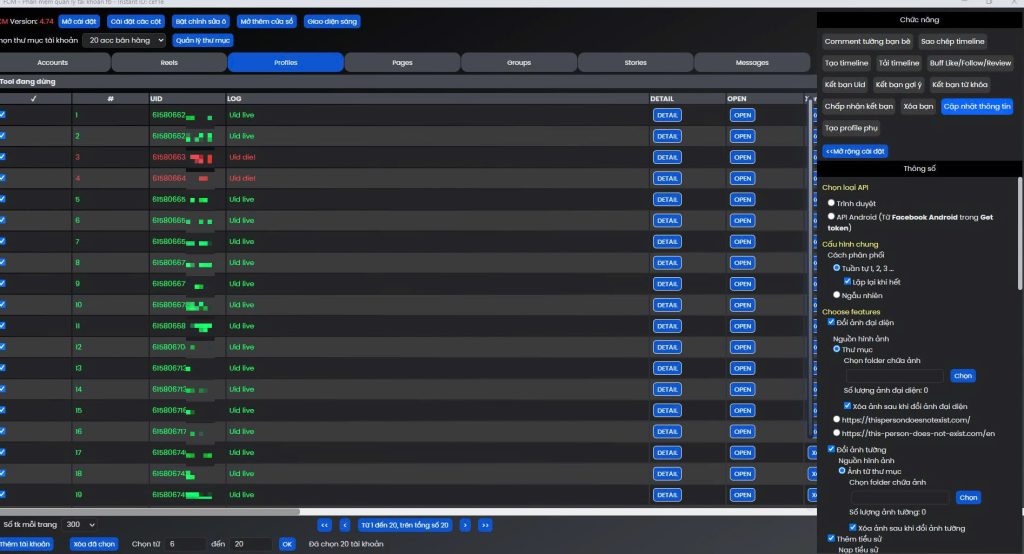Uncheck the checkbox for account row 5
This screenshot has height=554, width=1024.
3,199
